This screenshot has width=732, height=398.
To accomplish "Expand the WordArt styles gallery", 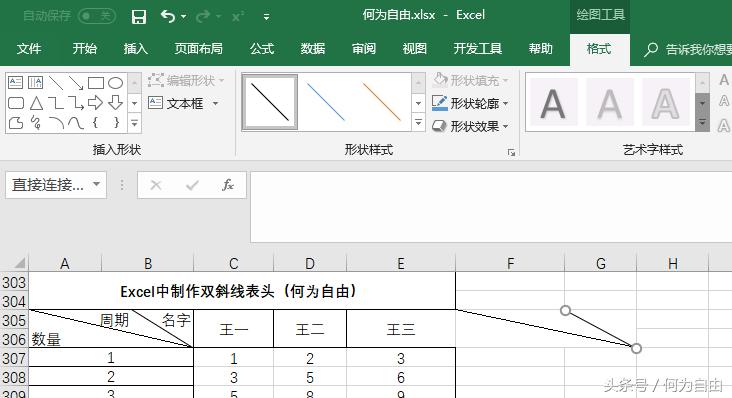I will [702, 123].
